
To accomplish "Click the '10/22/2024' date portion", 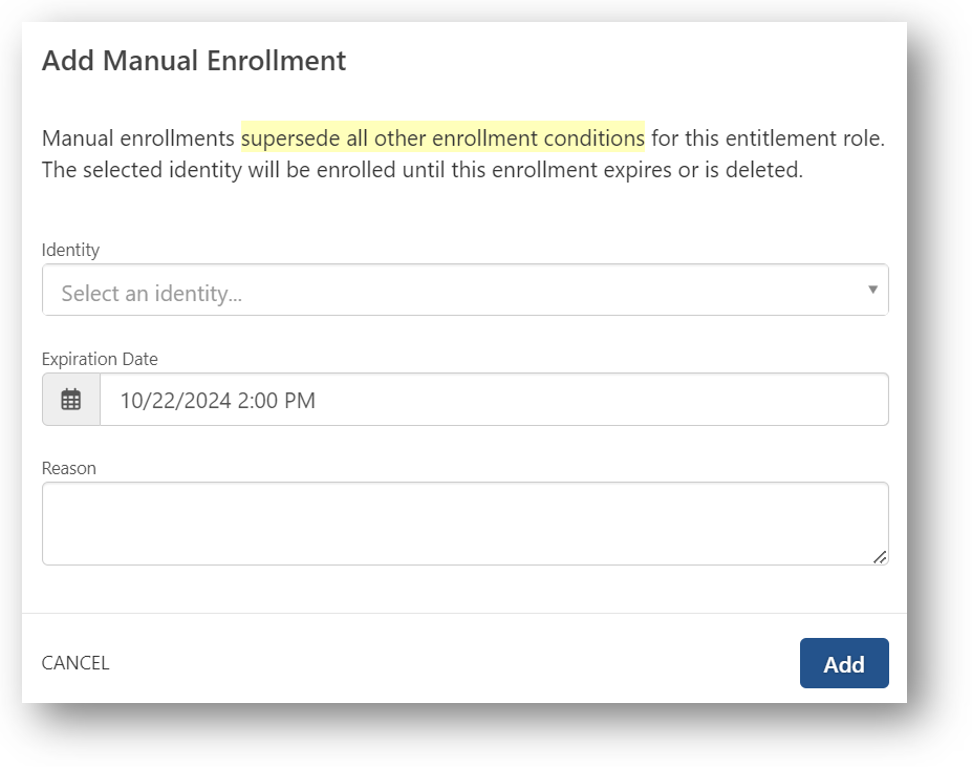I will click(x=175, y=401).
